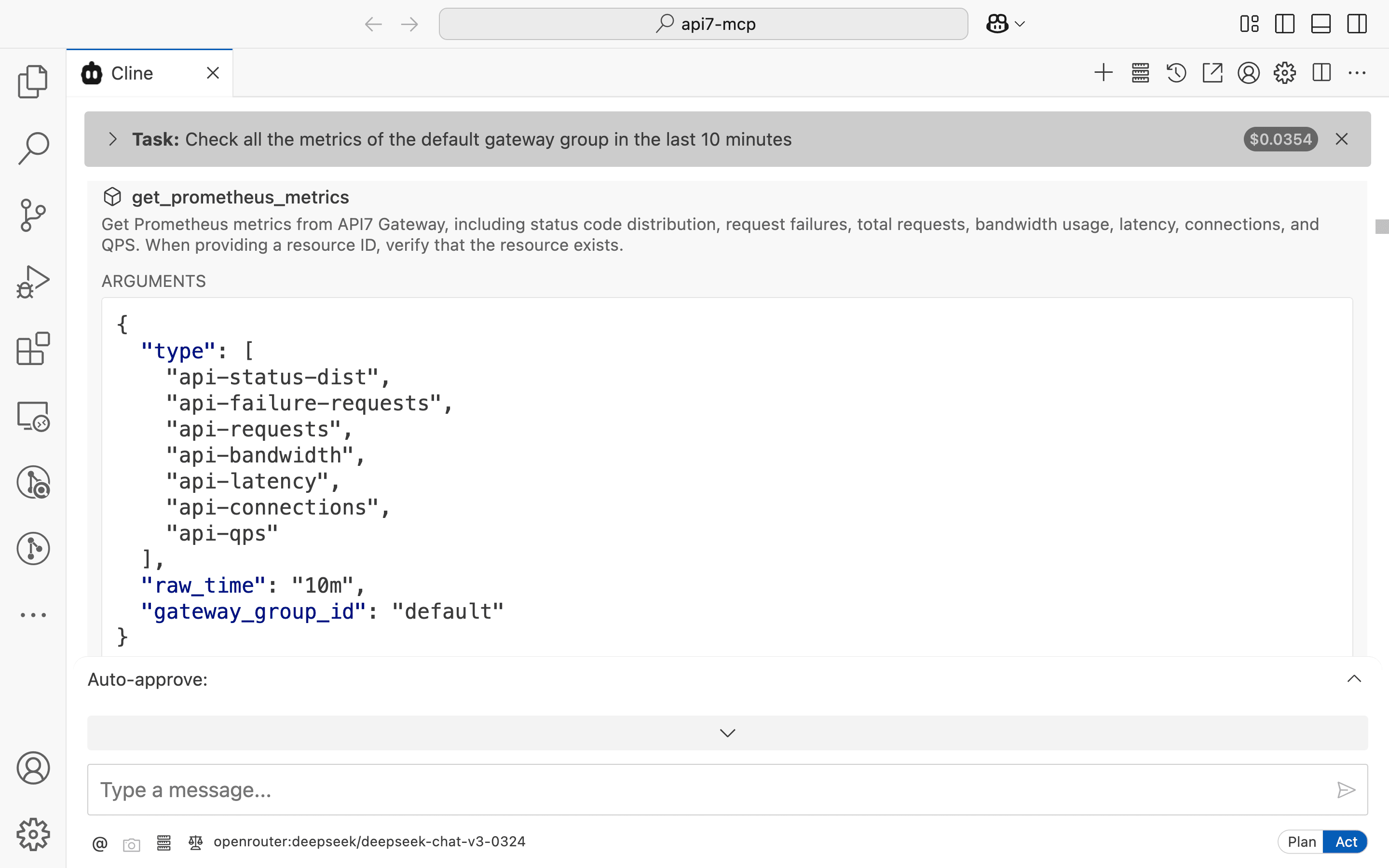Toggle the primary side bar
The width and height of the screenshot is (1389, 868).
pyautogui.click(x=1284, y=24)
